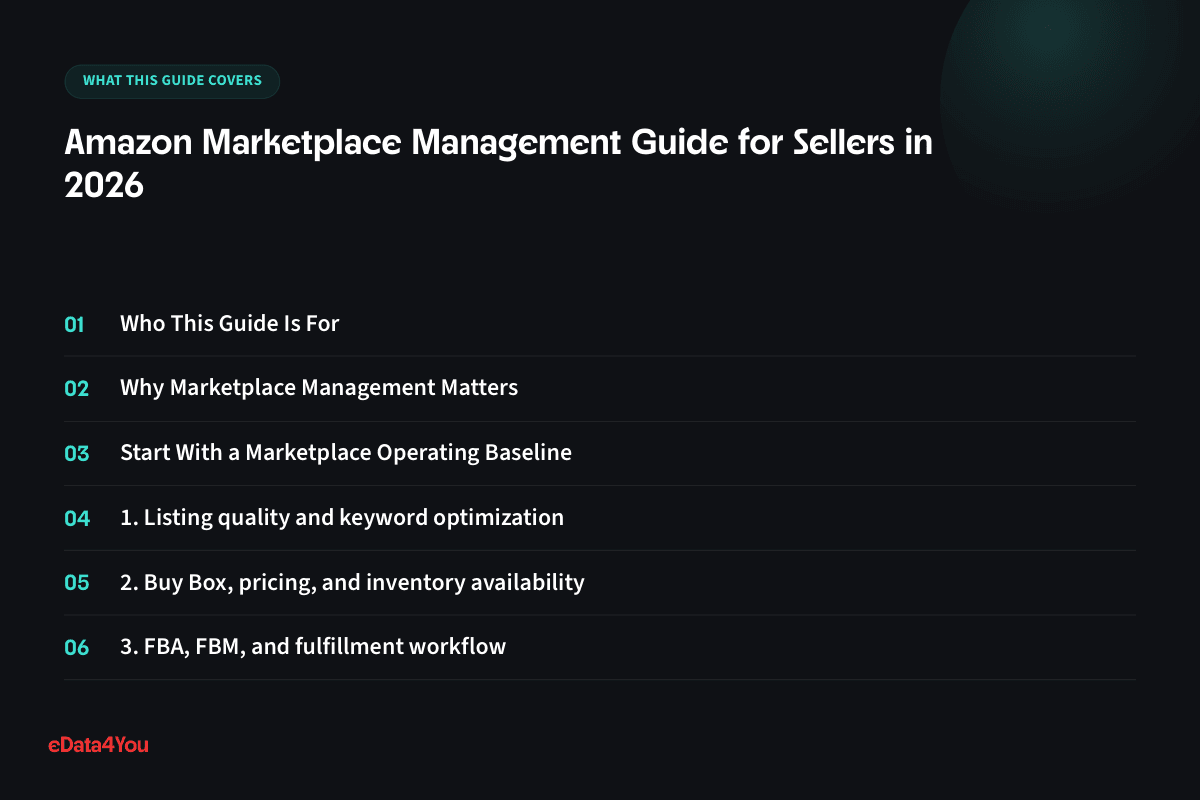Open 'Why Marketplace Management Matters' entry
1200x800 pixels.
(x=319, y=388)
